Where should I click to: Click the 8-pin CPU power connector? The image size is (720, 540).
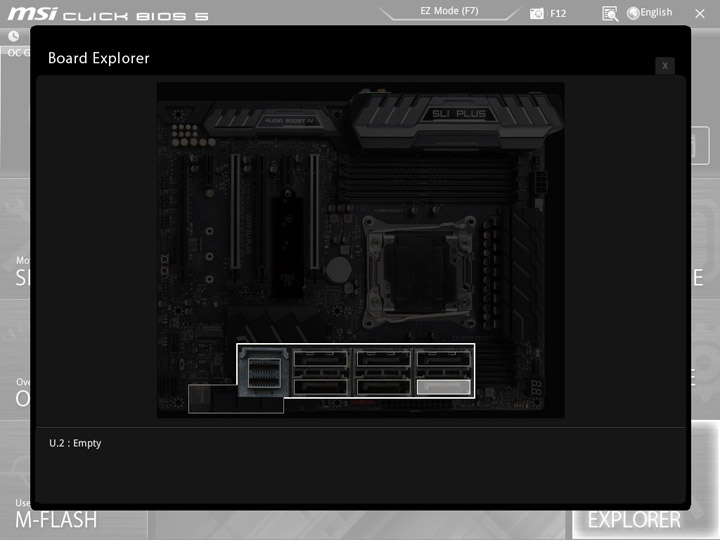tap(540, 182)
